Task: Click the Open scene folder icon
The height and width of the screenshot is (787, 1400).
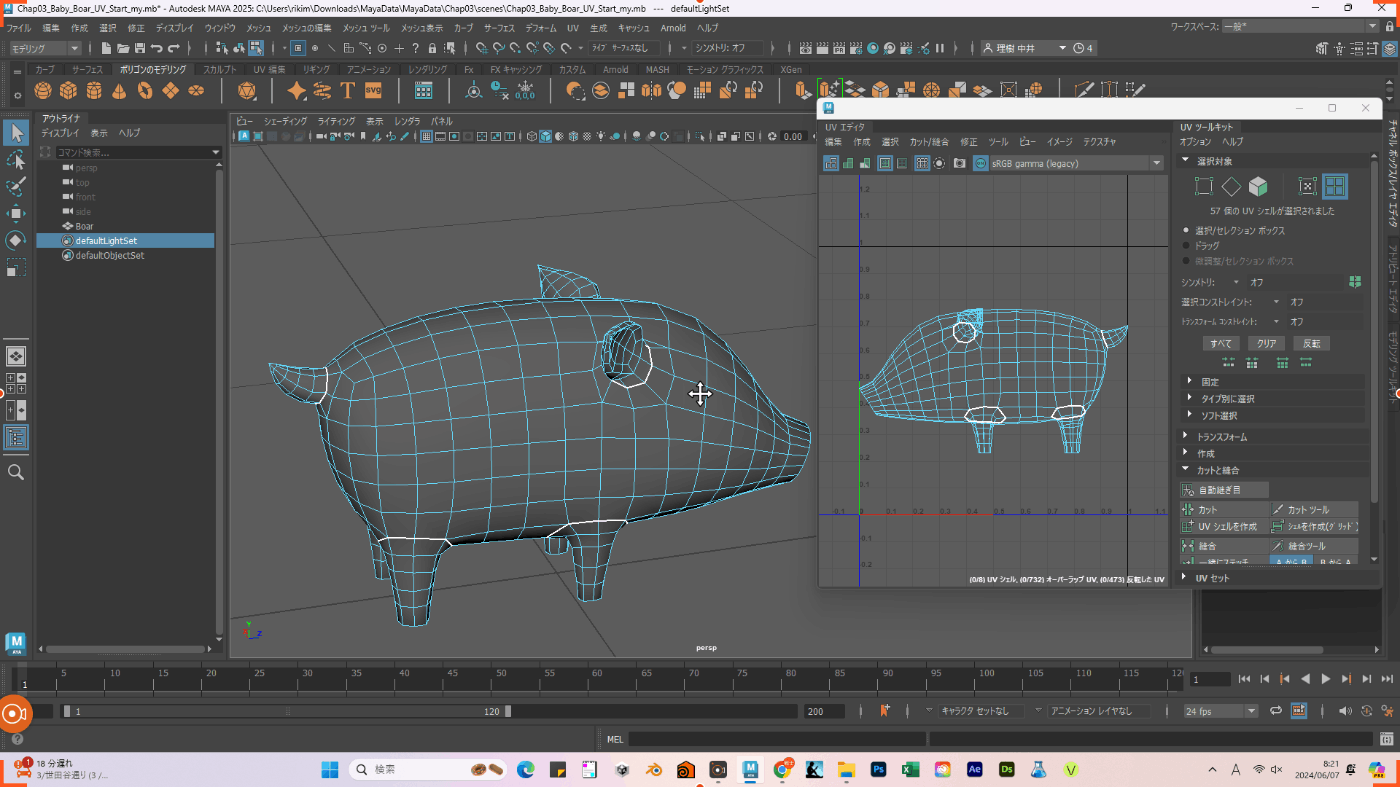Action: click(x=123, y=48)
